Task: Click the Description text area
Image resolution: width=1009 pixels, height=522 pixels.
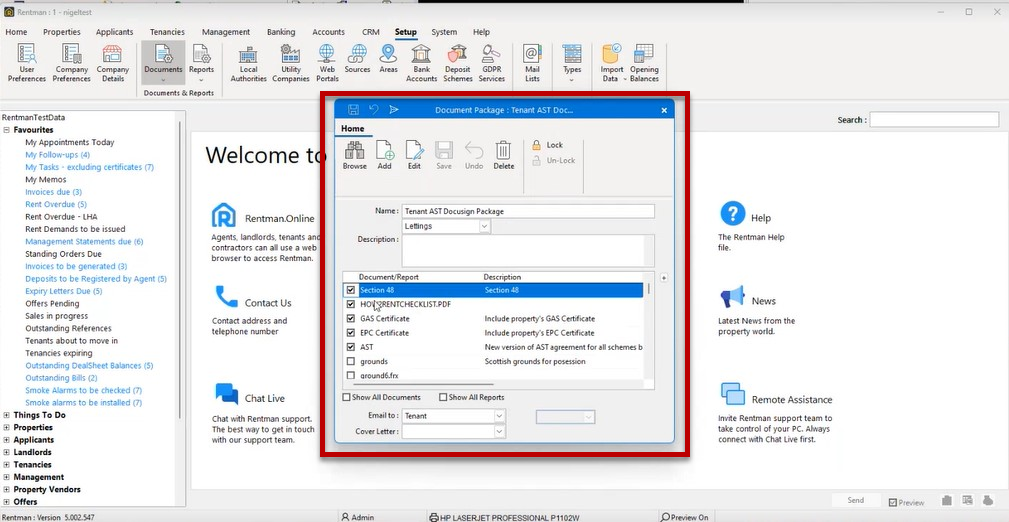Action: [x=528, y=250]
